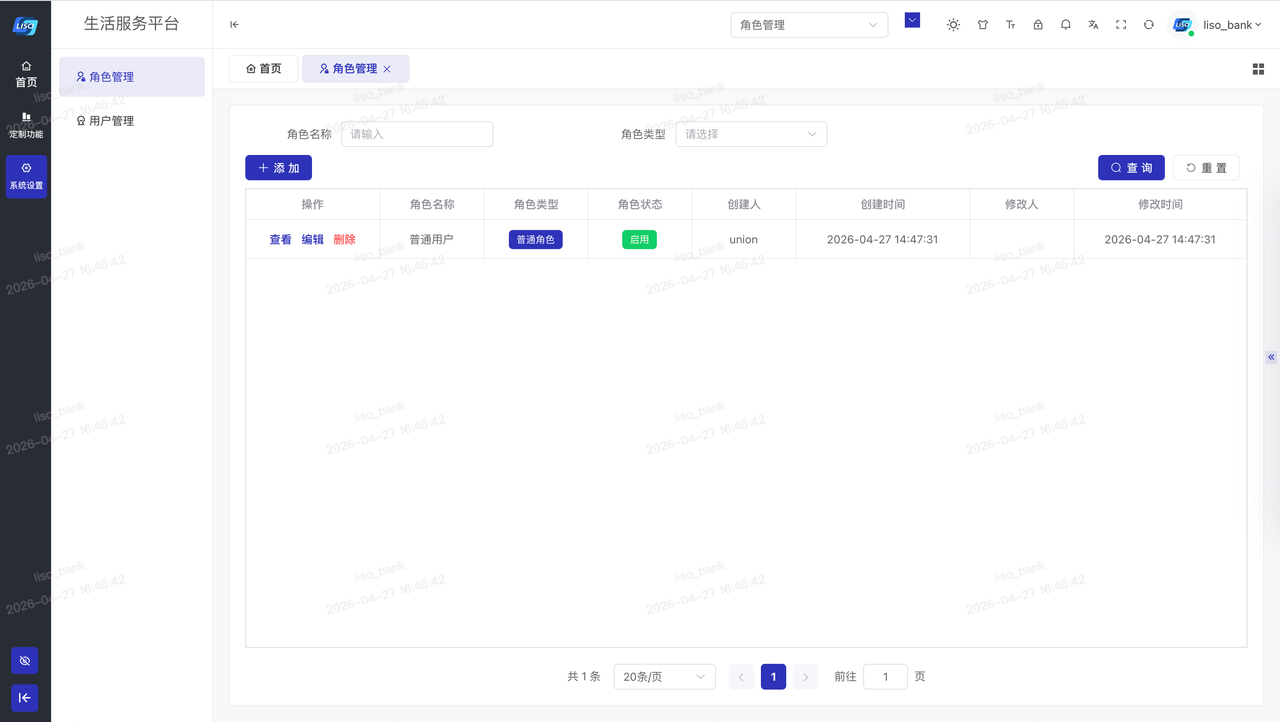Switch to the 首页 tab

point(264,69)
